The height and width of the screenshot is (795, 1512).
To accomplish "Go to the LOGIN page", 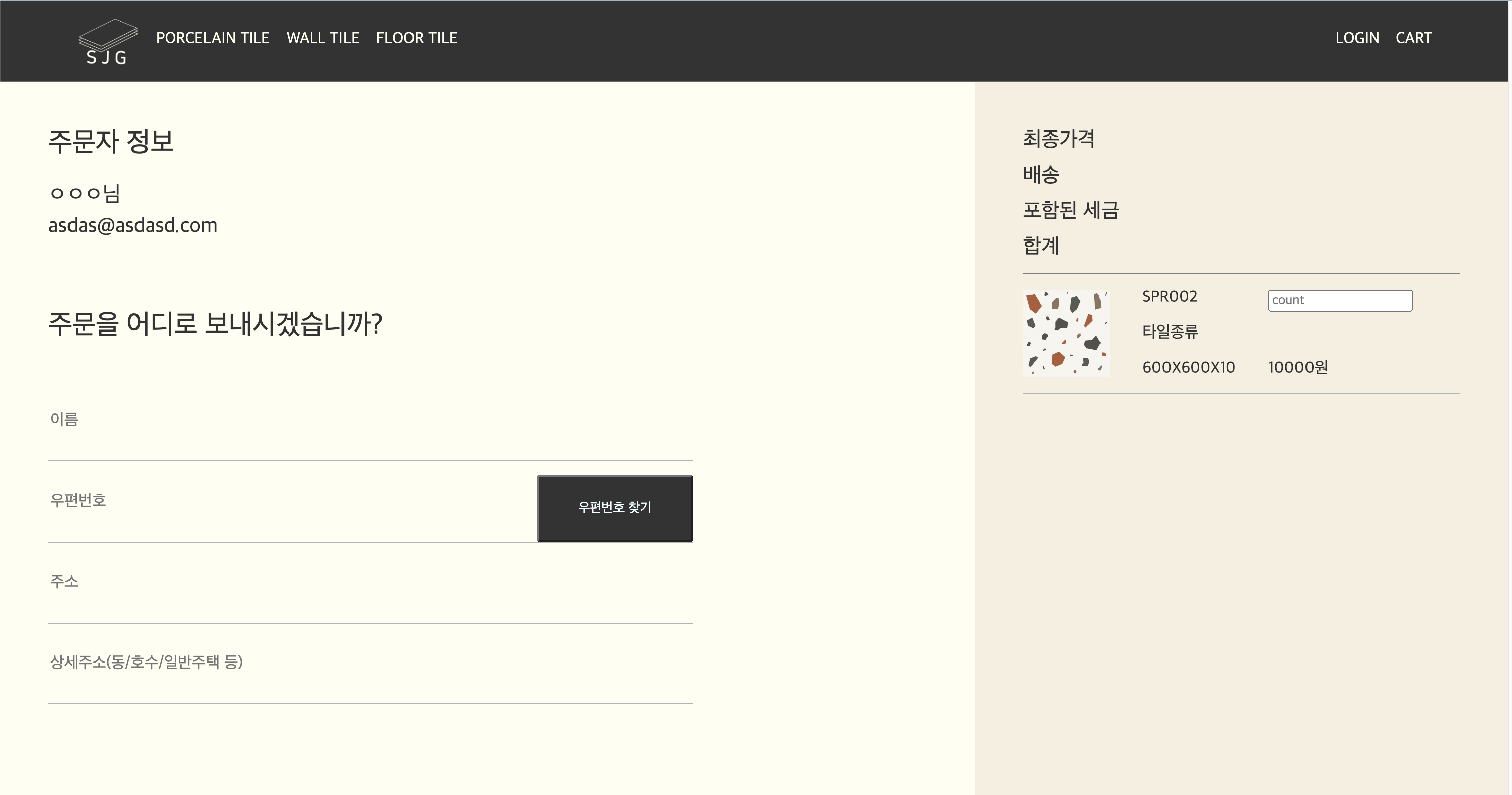I will [x=1357, y=38].
